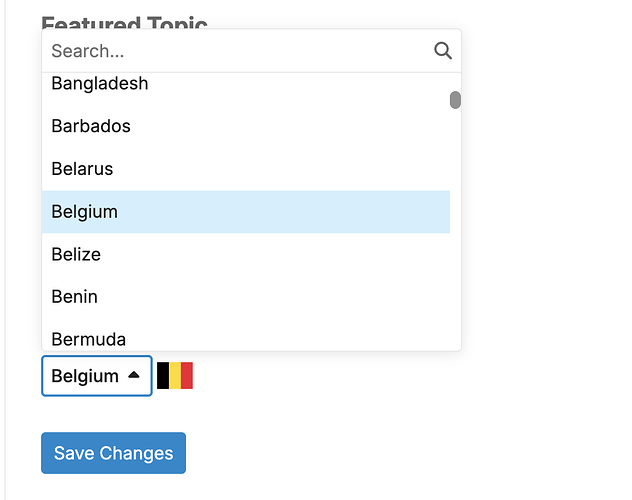Click the red stripe of the flag
The image size is (632, 500).
coord(187,376)
